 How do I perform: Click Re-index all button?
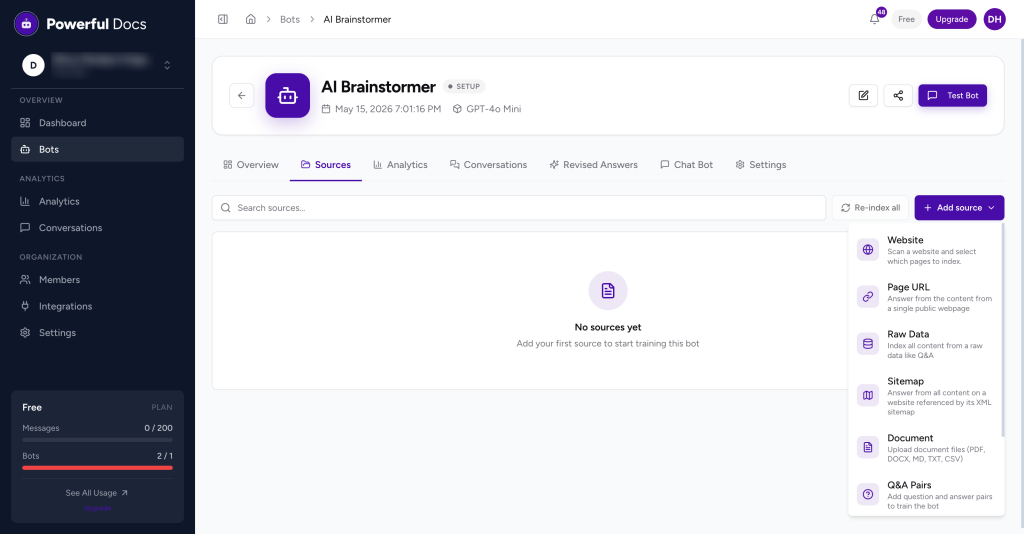tap(871, 208)
